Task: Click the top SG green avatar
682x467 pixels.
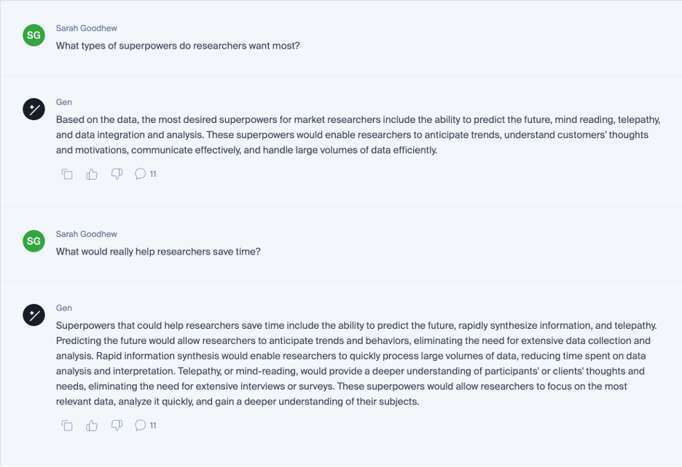Action: 34,35
